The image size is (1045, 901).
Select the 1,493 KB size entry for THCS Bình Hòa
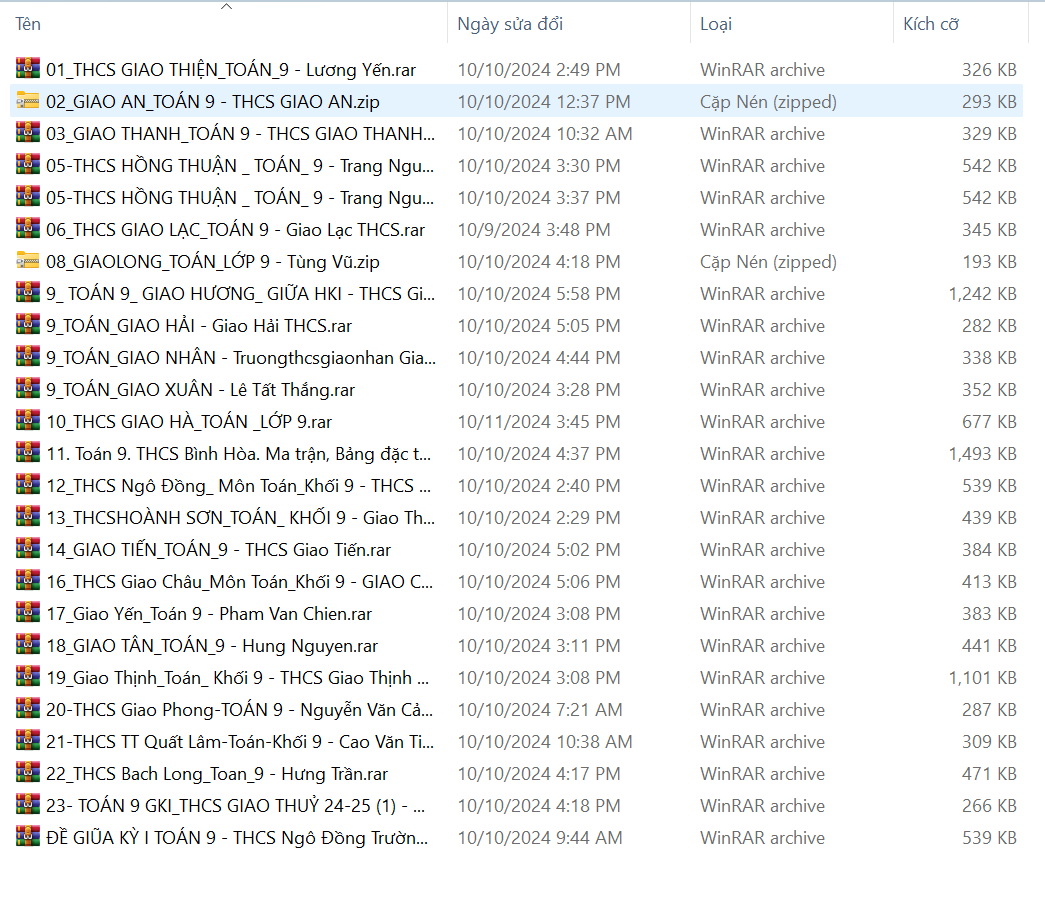982,454
